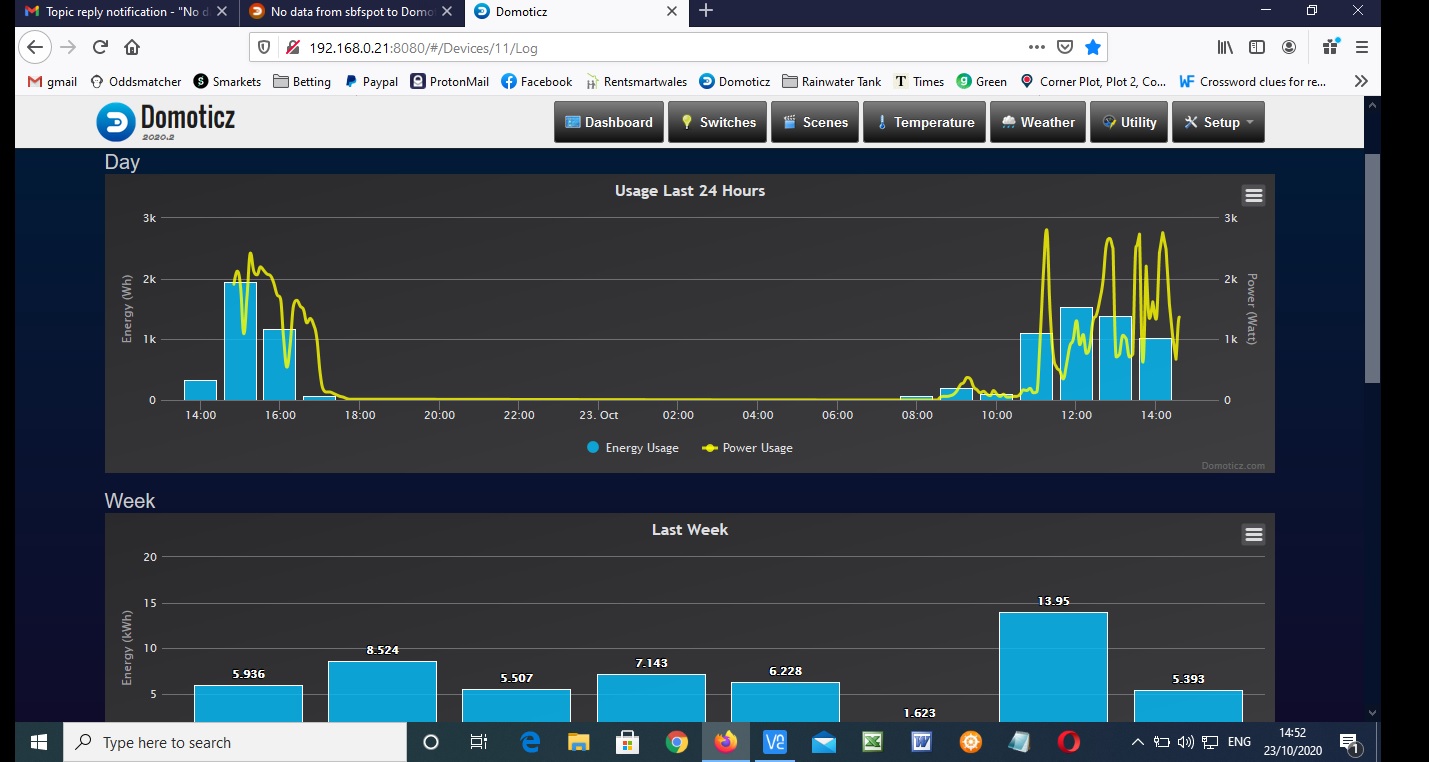This screenshot has width=1429, height=762.
Task: Open Word from the taskbar
Action: point(921,742)
